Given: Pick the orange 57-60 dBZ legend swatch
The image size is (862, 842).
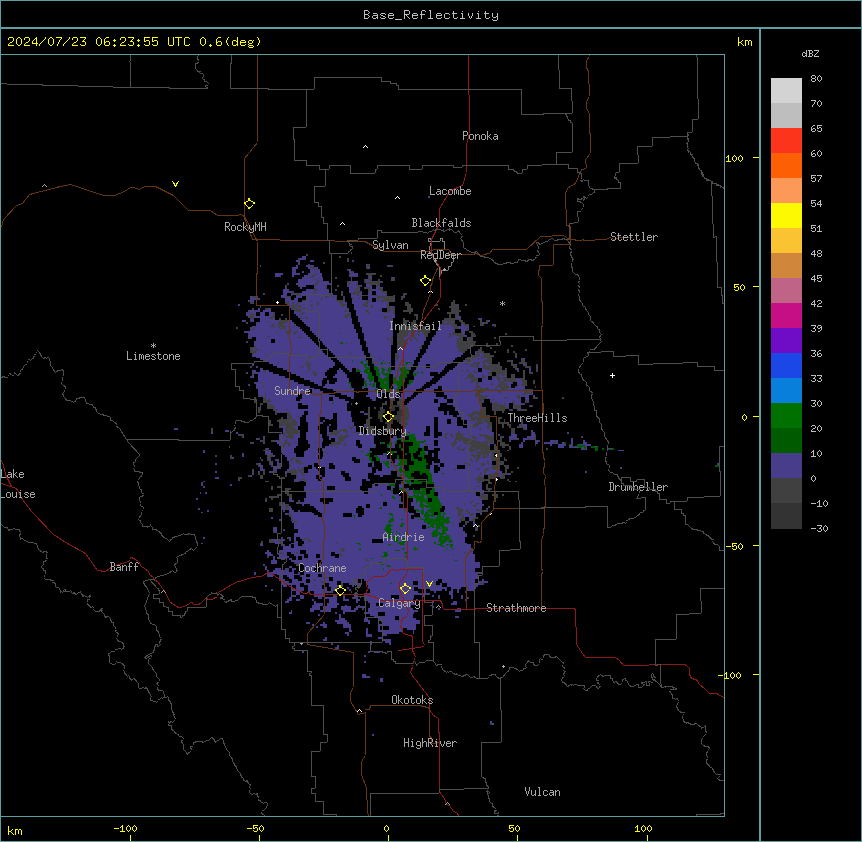Looking at the screenshot, I should pyautogui.click(x=786, y=166).
